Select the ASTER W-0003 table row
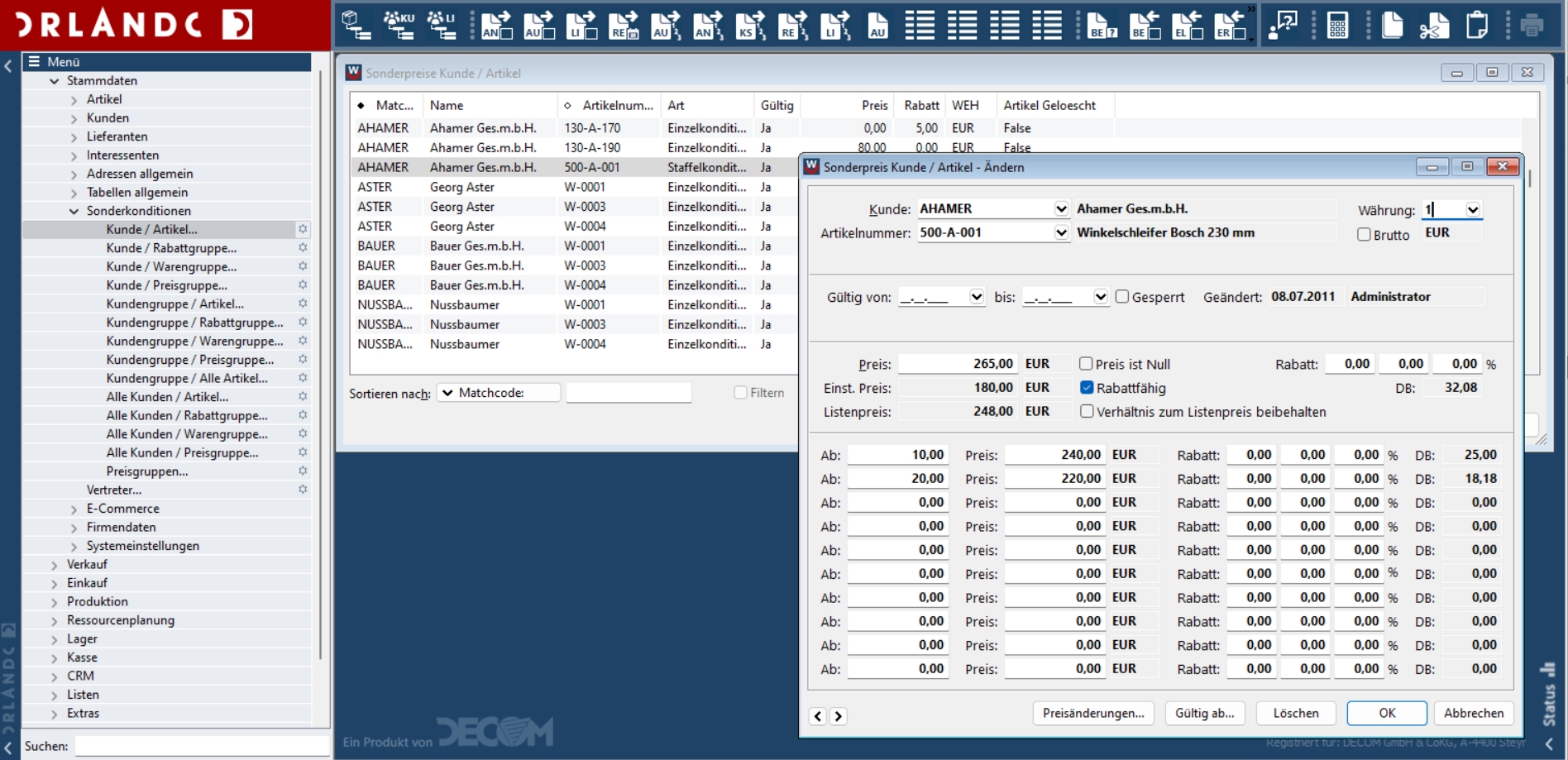 pyautogui.click(x=573, y=207)
